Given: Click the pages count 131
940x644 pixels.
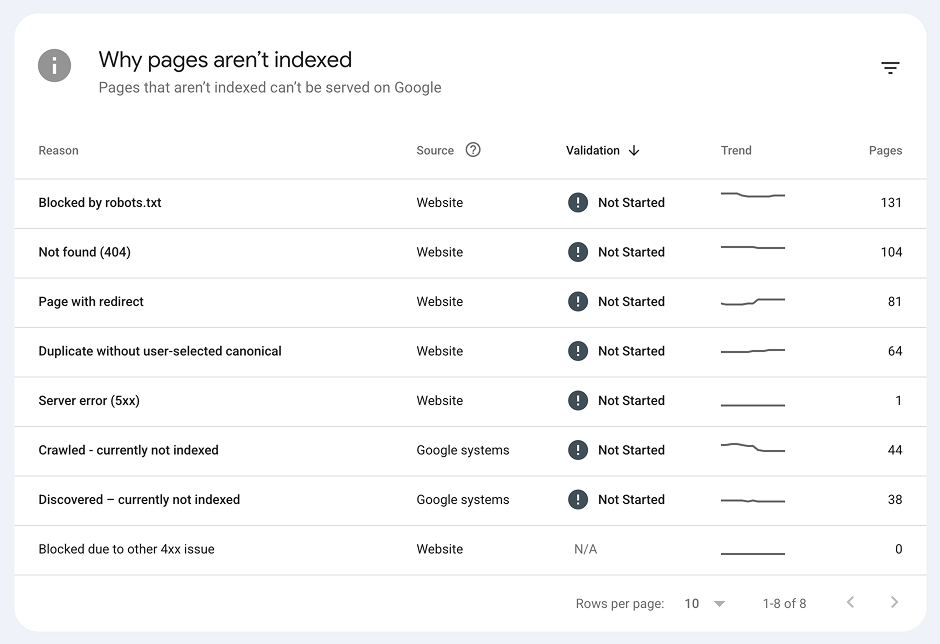Looking at the screenshot, I should [891, 203].
